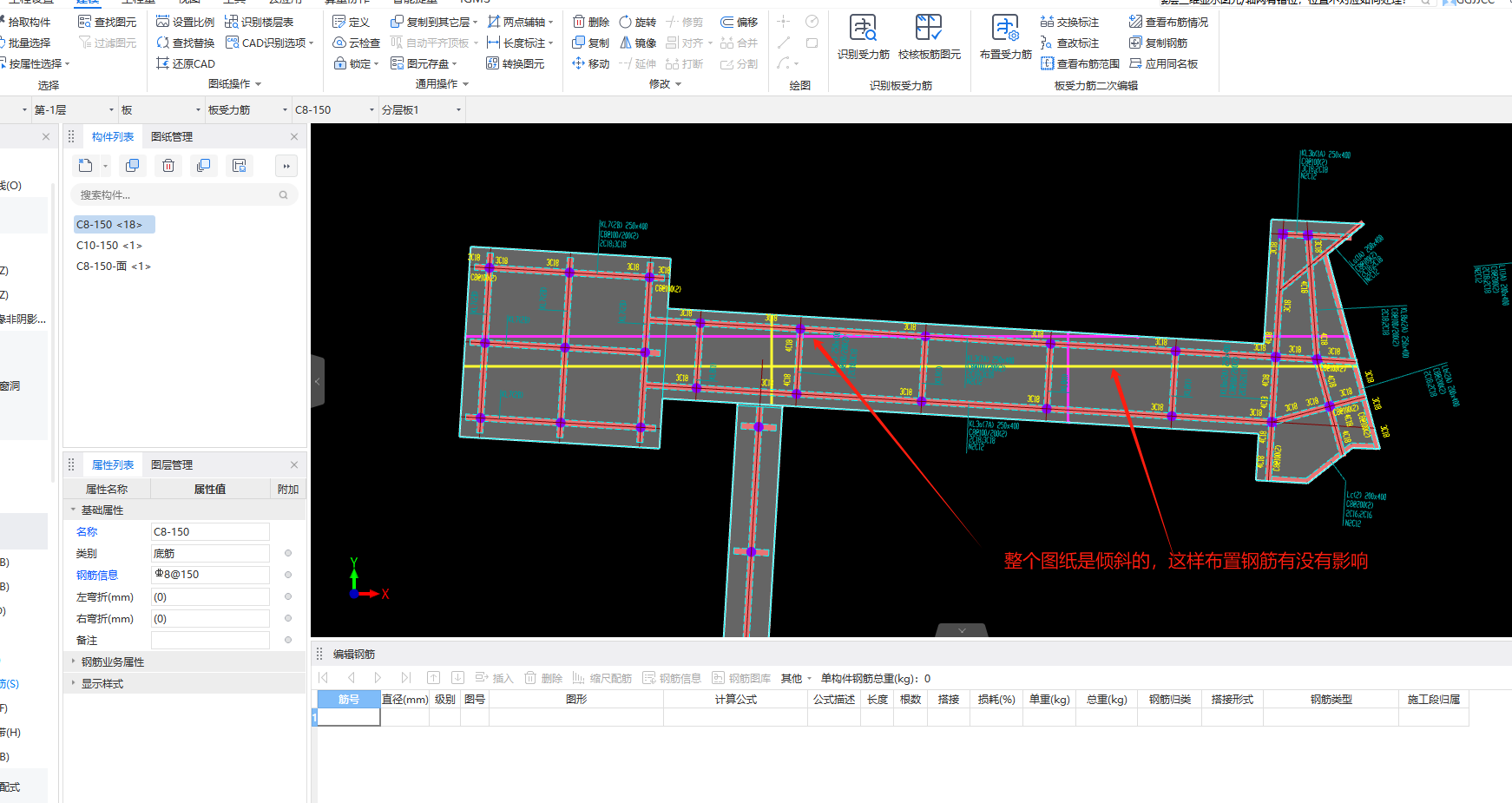Screen dimensions: 1512x803
Task: Toggle the 附加 circle for 类别 row
Action: coord(288,553)
